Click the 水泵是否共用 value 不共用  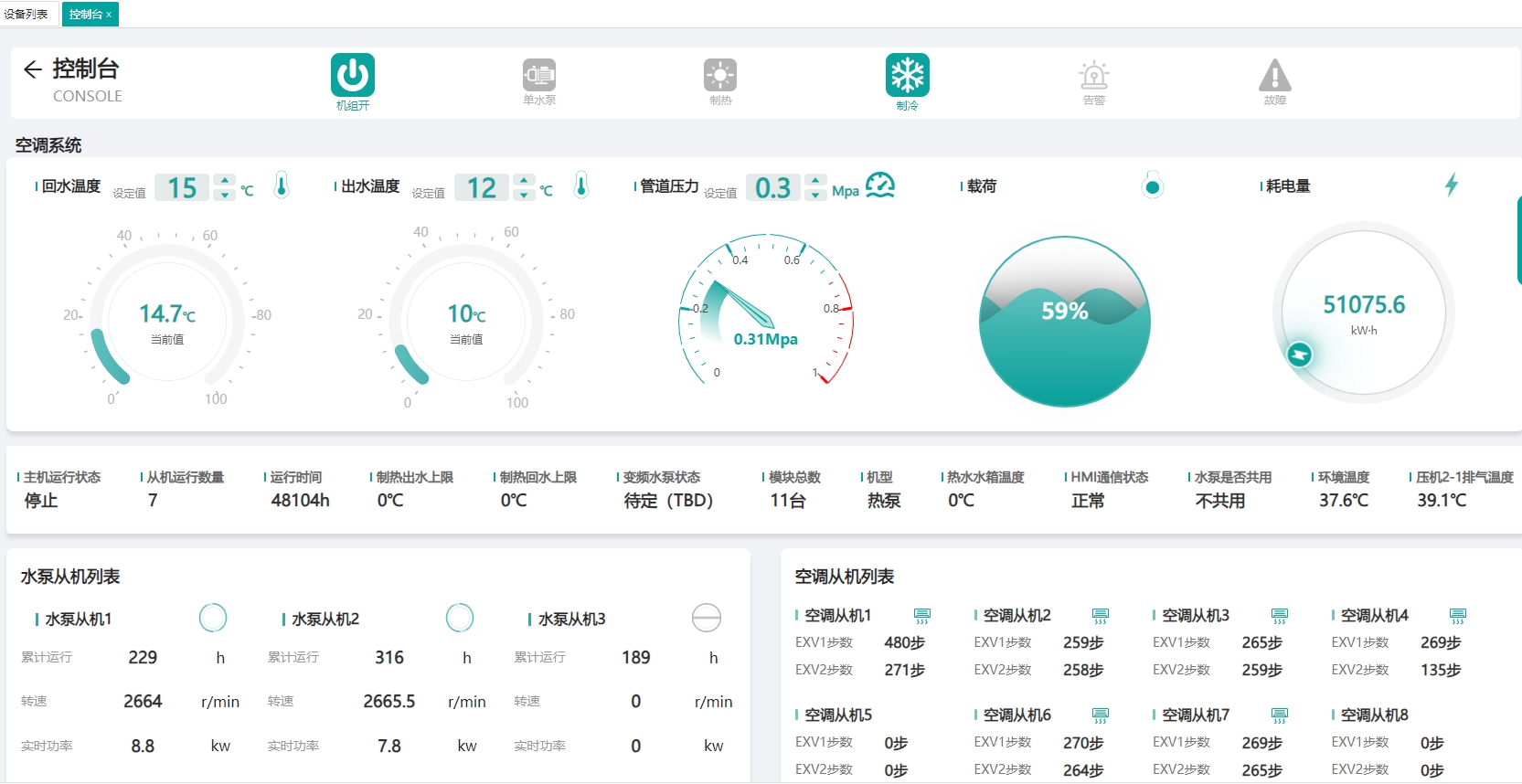[x=1220, y=501]
